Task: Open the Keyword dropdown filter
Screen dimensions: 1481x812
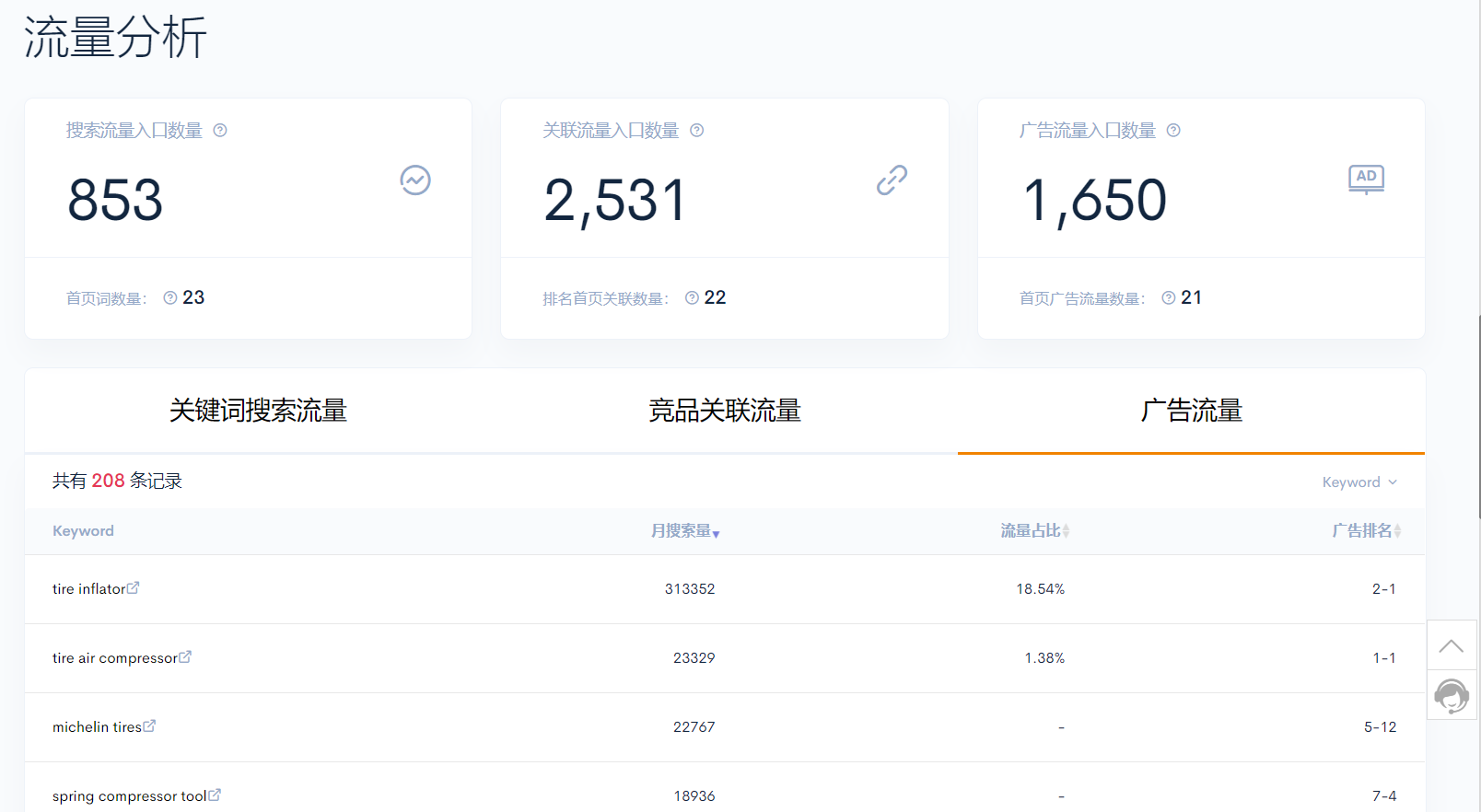Action: pyautogui.click(x=1360, y=482)
